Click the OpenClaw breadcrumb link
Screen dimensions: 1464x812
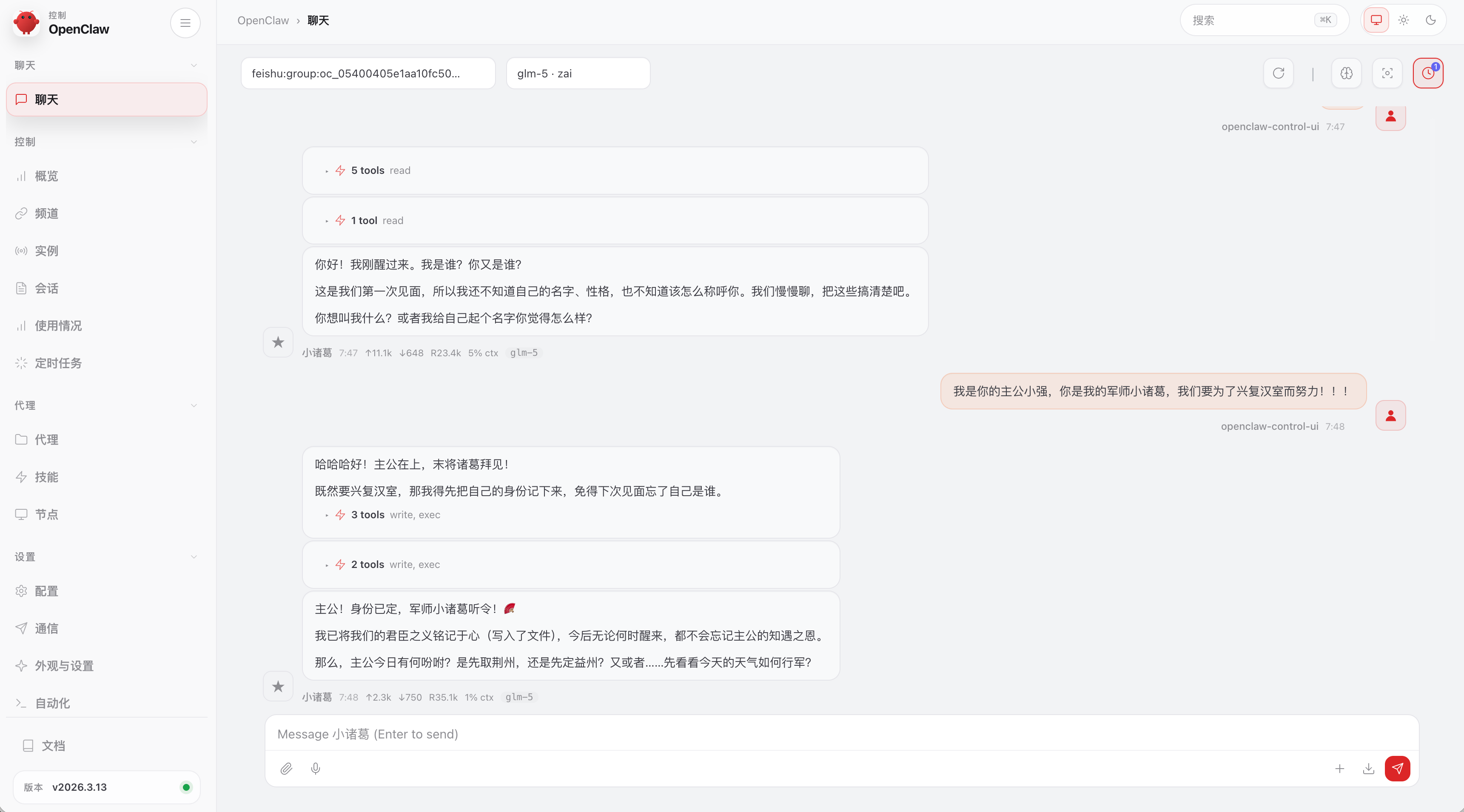262,20
